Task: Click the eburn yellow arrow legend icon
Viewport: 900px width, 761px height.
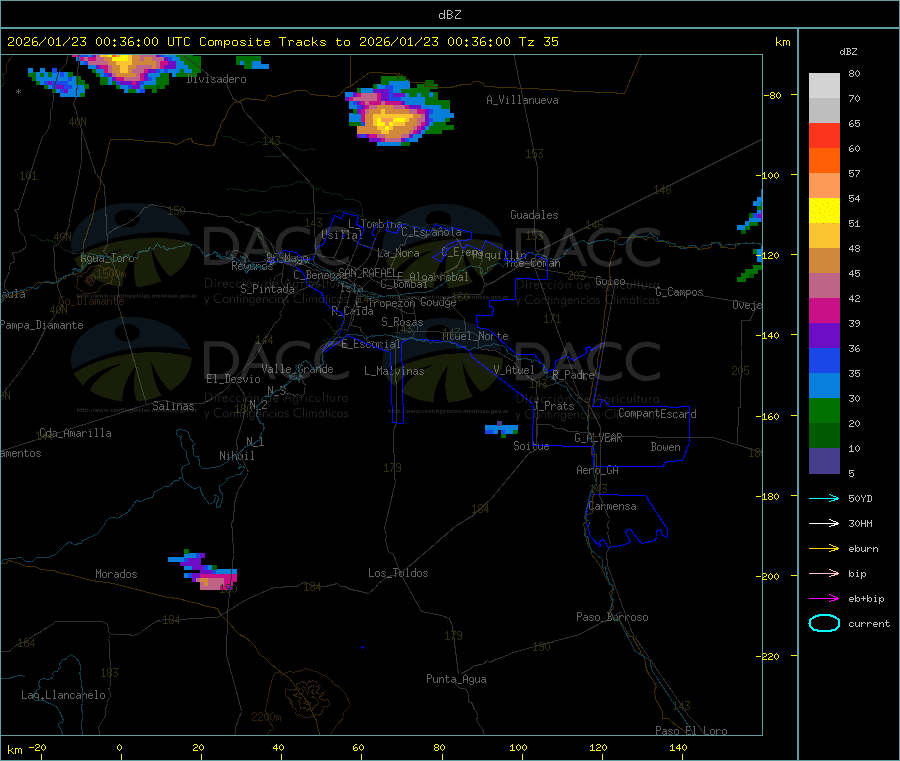Action: [x=824, y=548]
